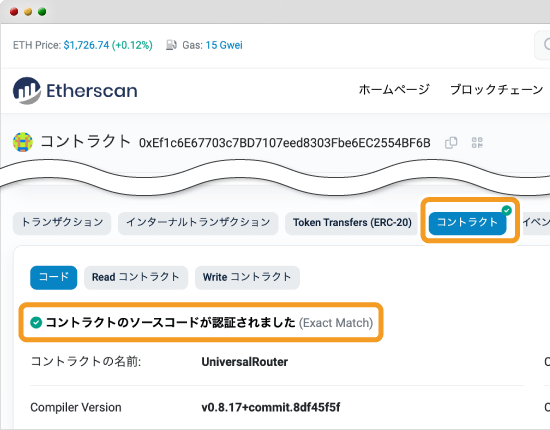
Task: Show the address QR code via the QR icon
Action: tap(477, 143)
